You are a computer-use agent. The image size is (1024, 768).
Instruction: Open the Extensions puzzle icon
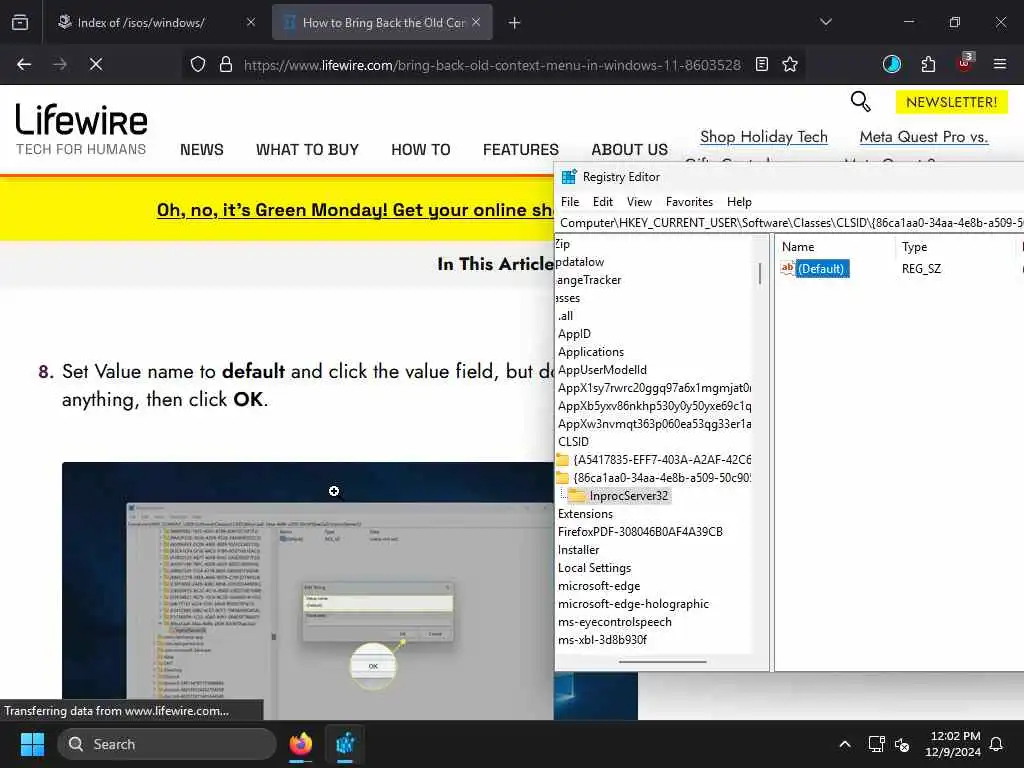click(928, 65)
